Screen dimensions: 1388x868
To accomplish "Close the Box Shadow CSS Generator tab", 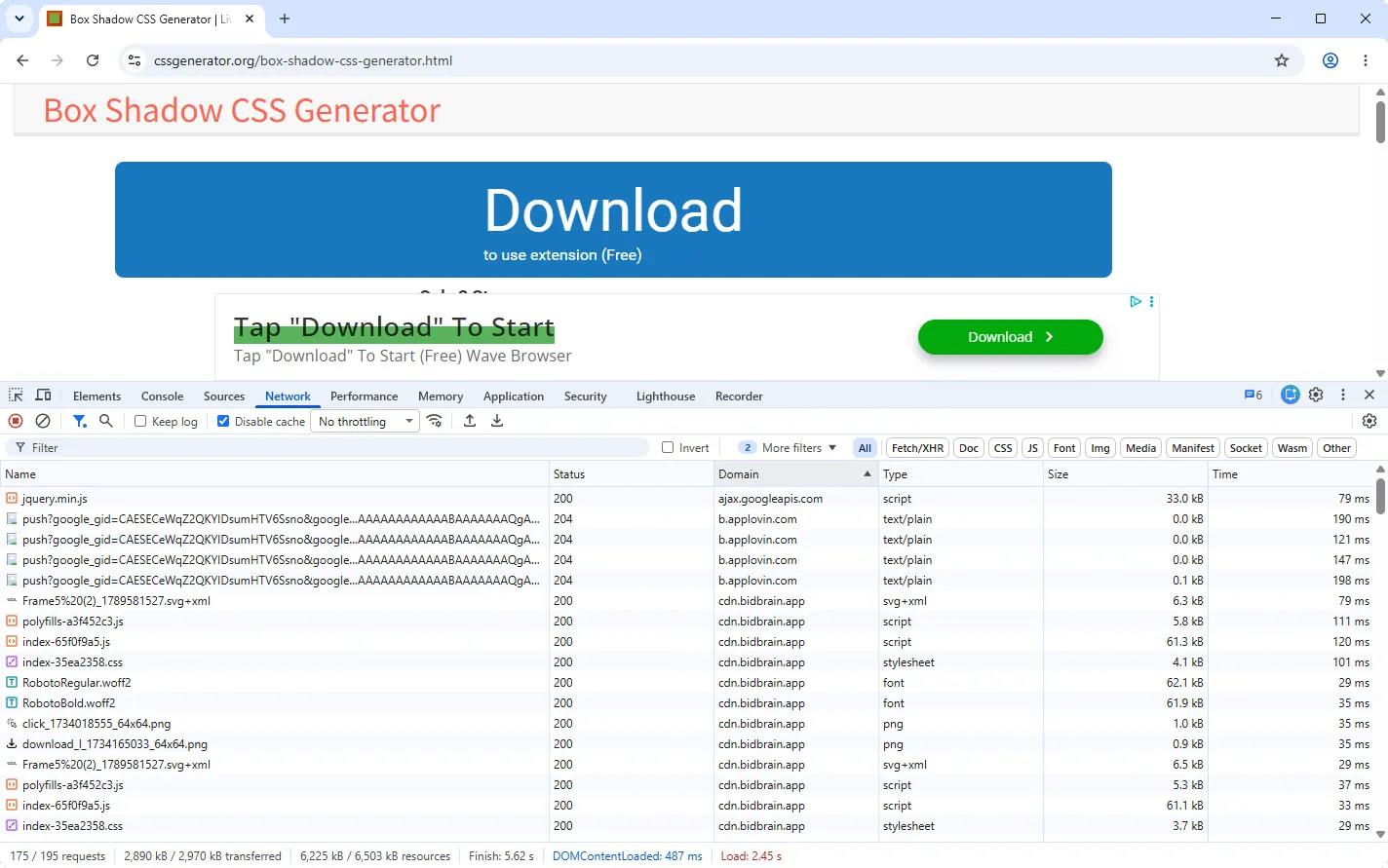I will tap(250, 19).
